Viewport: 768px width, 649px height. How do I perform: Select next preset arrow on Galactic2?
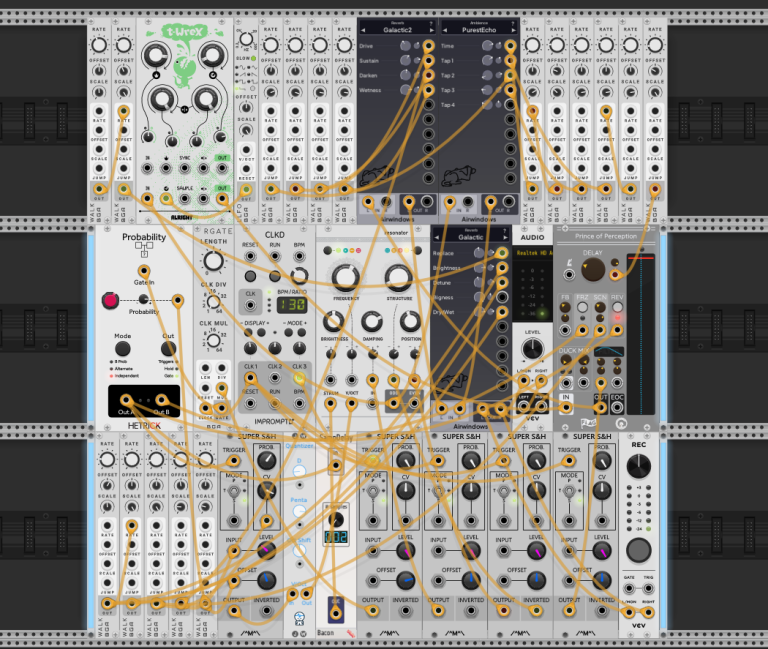[432, 30]
